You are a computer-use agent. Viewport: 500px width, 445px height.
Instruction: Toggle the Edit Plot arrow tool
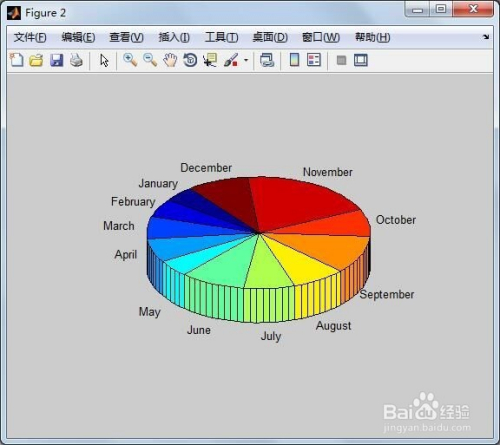click(104, 61)
